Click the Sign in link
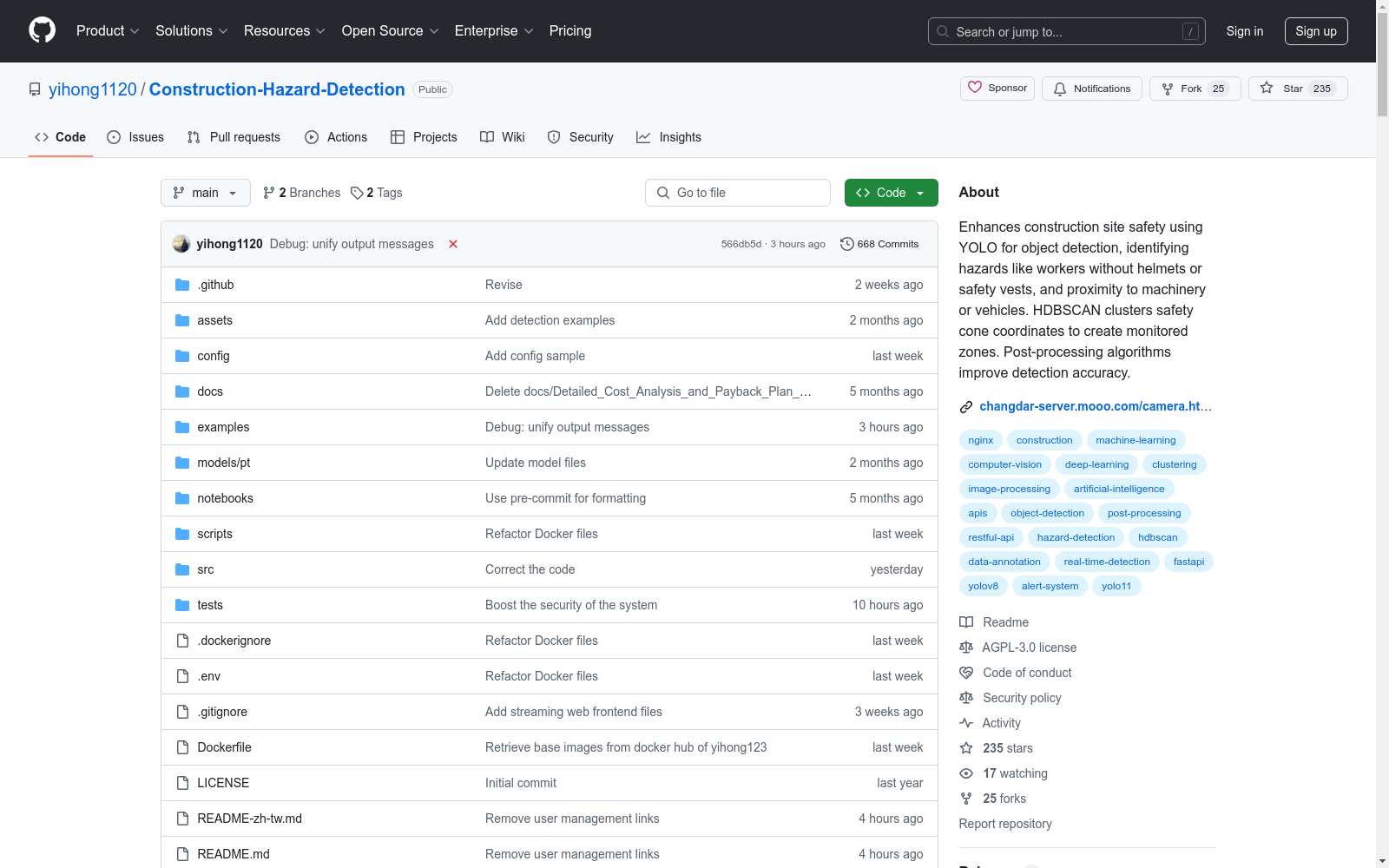1389x868 pixels. 1244,31
